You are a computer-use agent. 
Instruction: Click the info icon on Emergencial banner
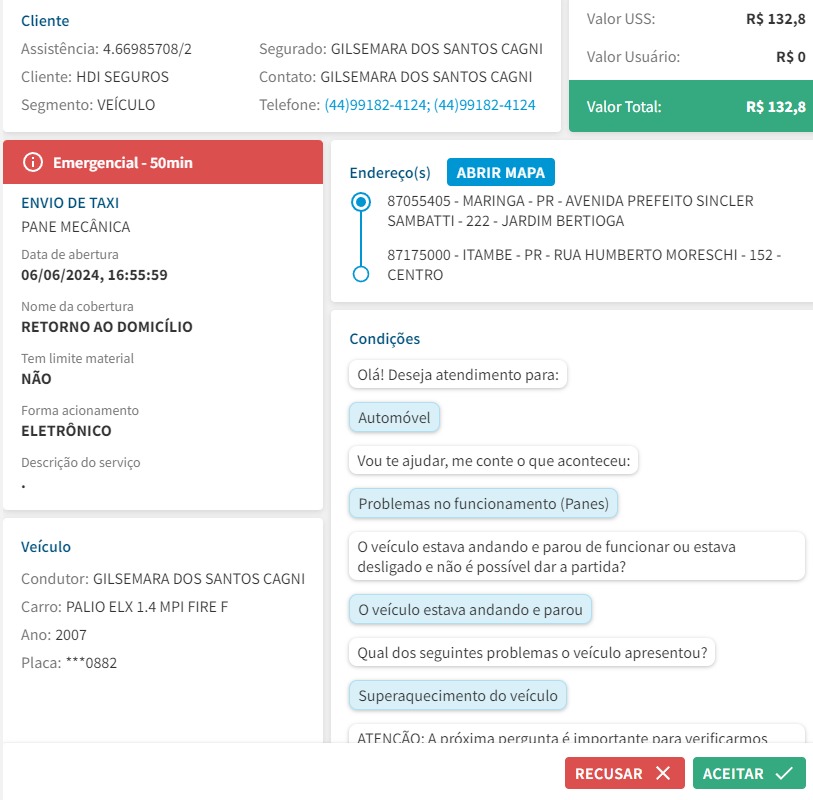(x=33, y=162)
